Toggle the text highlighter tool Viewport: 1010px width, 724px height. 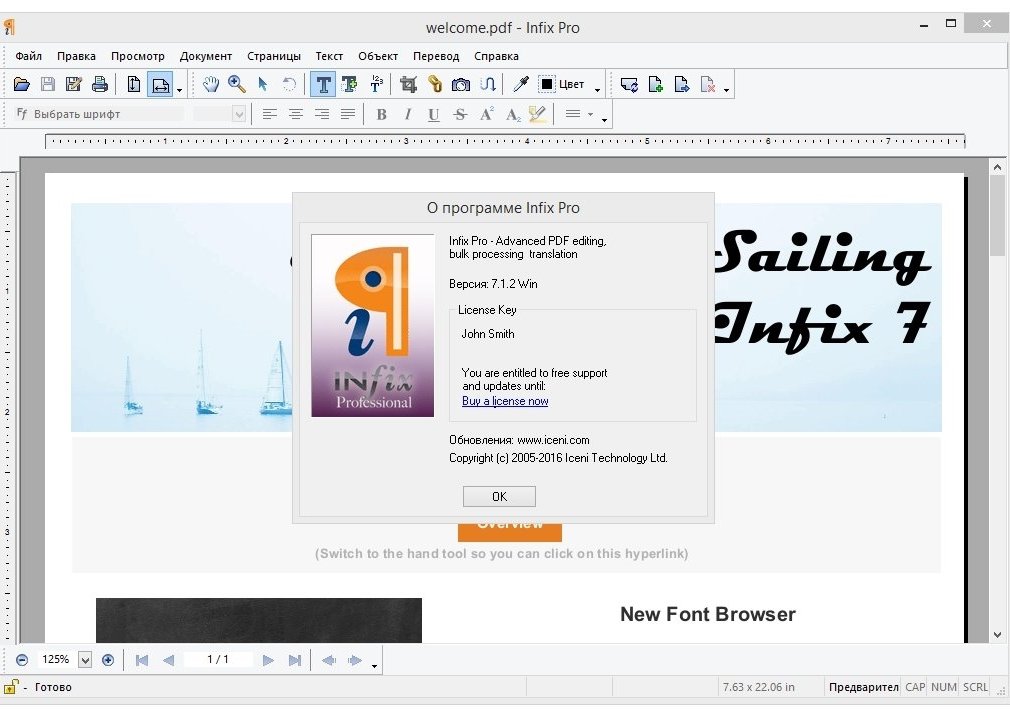[x=537, y=115]
